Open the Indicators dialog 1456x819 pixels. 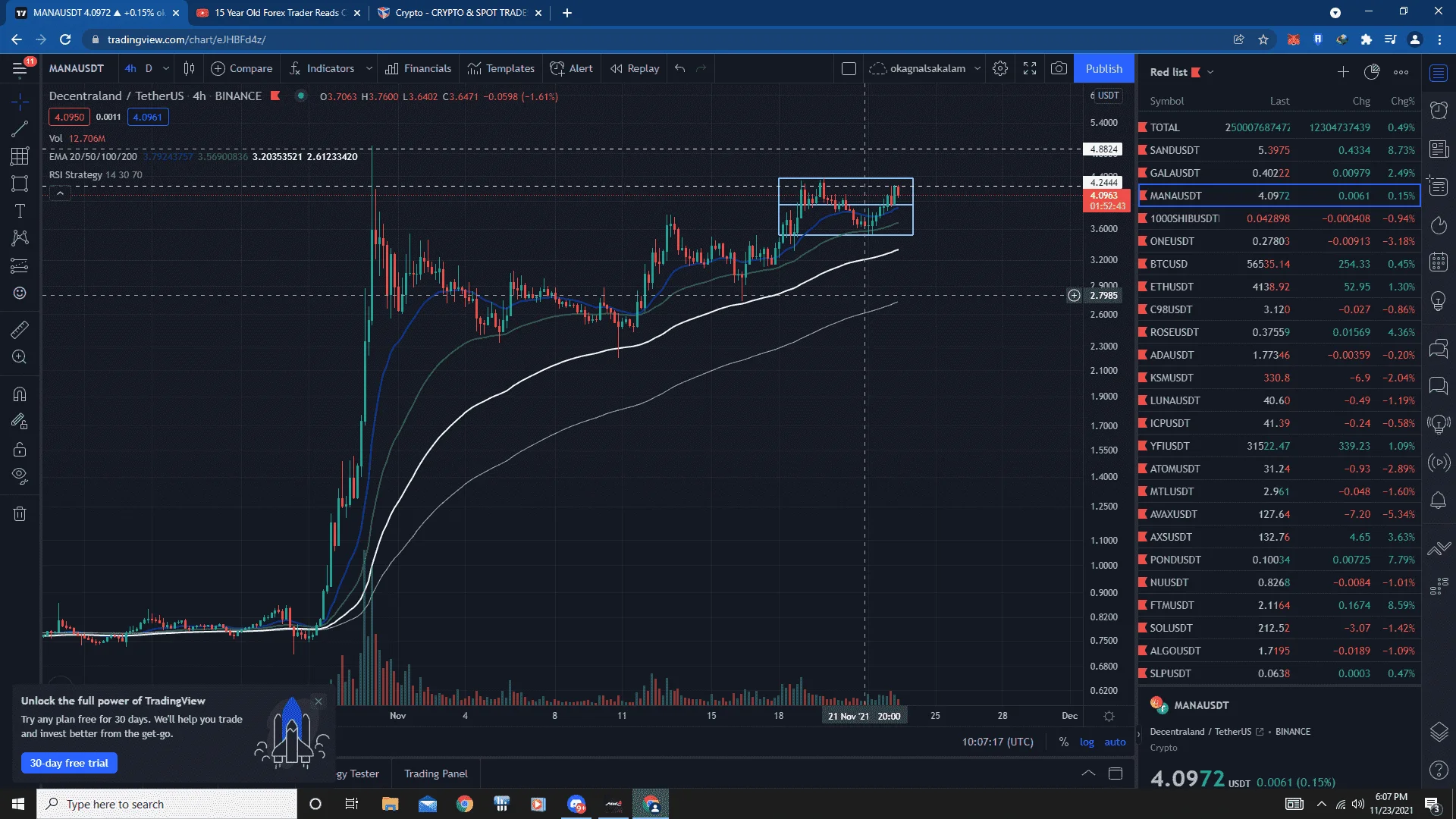pos(322,68)
